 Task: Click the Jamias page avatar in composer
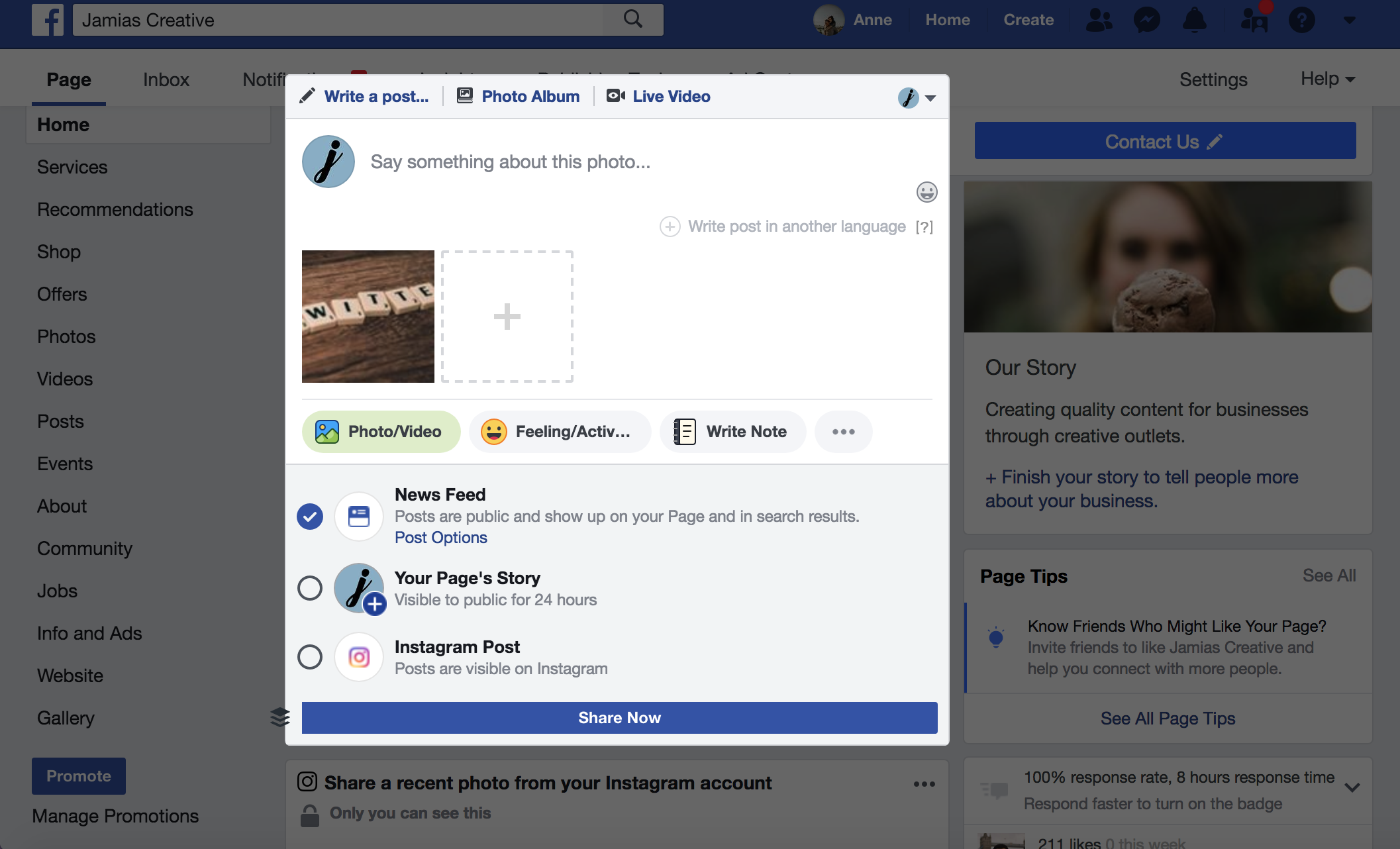[328, 162]
